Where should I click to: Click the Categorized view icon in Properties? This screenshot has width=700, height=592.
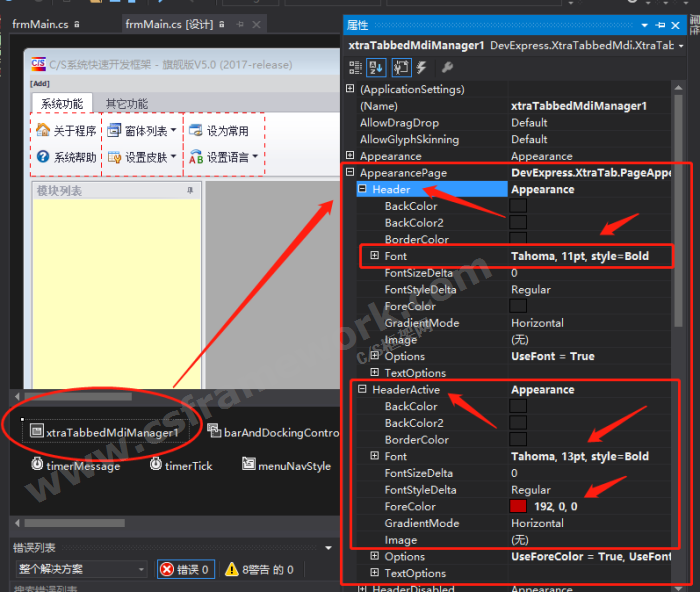point(355,67)
